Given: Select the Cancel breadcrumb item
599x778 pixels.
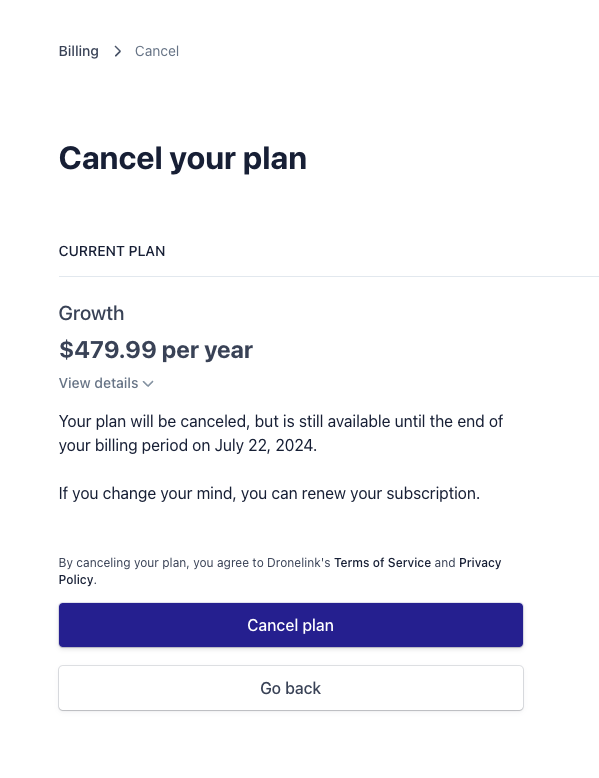Looking at the screenshot, I should click(x=157, y=51).
